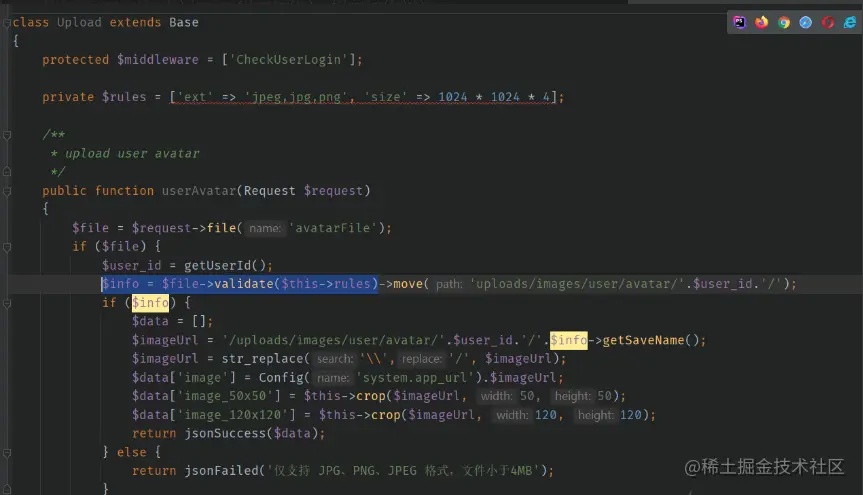Screen dimensions: 863x495
Task: Click the 'uploads/images/user/avatar/' path string in move
Action: (577, 284)
